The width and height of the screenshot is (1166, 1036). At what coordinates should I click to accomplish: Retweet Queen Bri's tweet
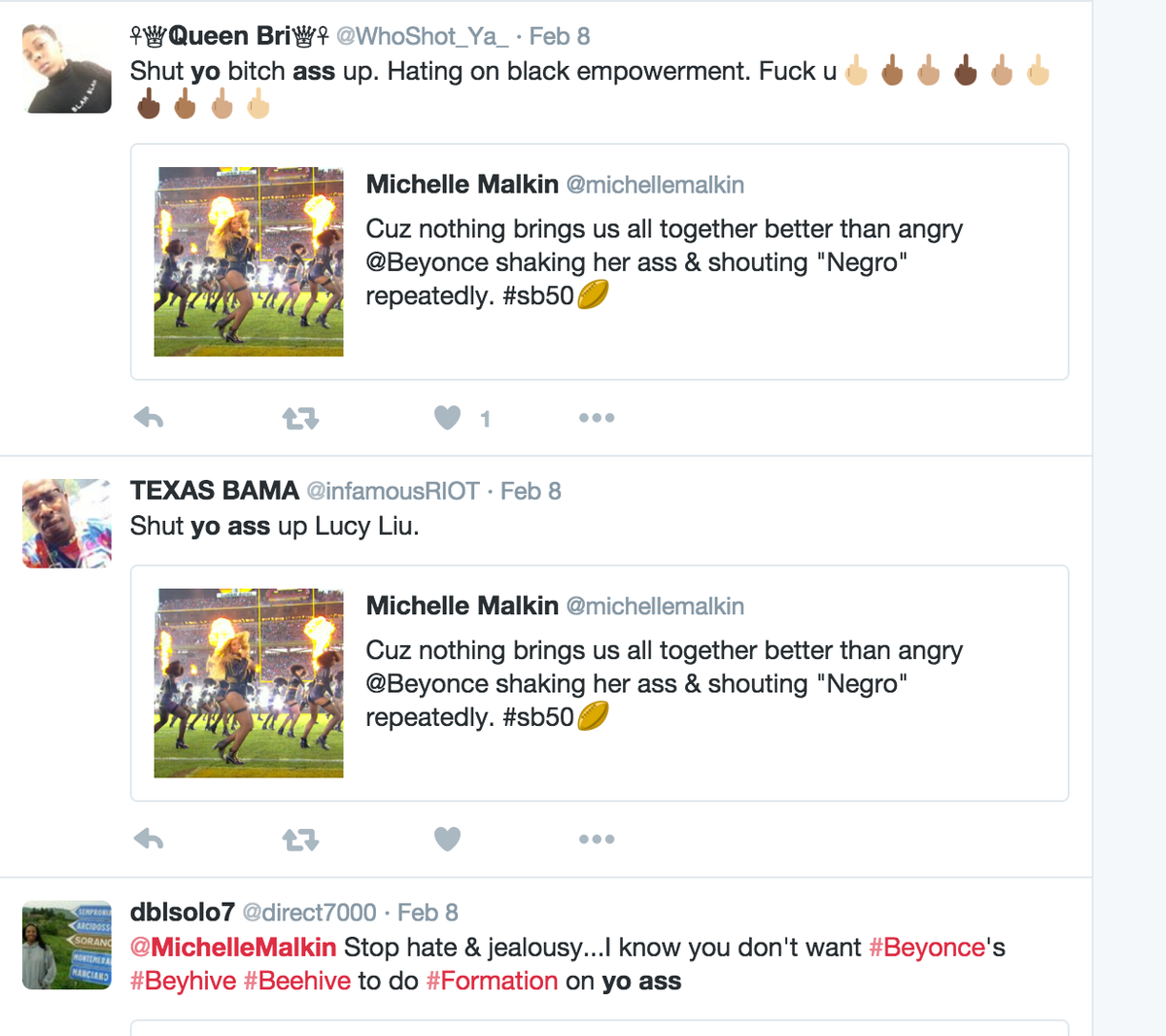point(300,419)
